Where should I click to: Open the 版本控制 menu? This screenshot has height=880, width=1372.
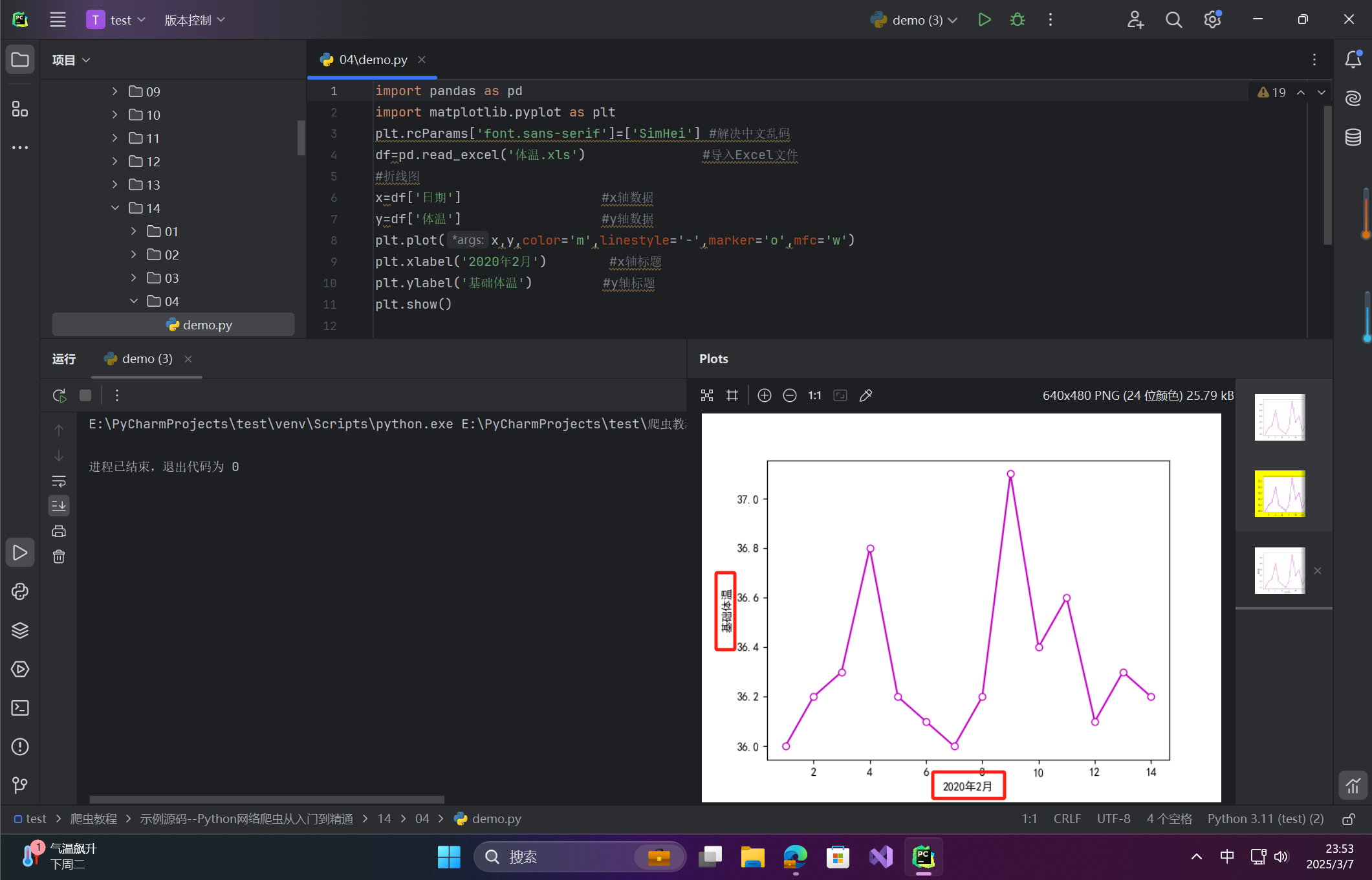[x=194, y=20]
